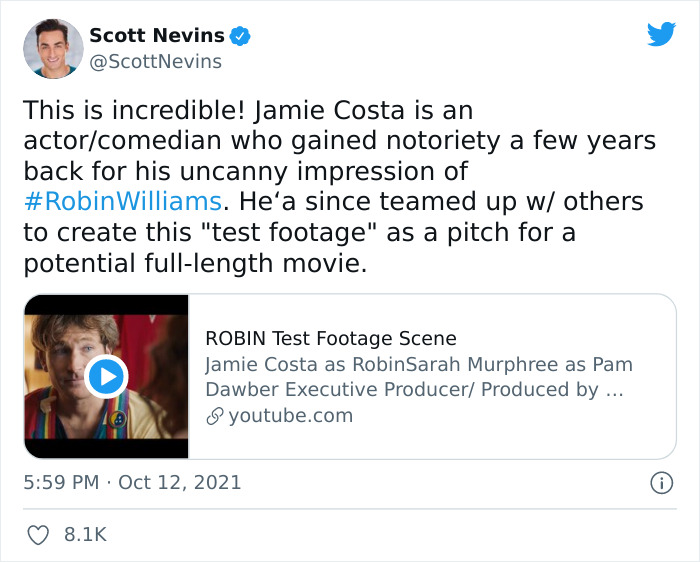Click the 8.1K likes count

(x=85, y=535)
